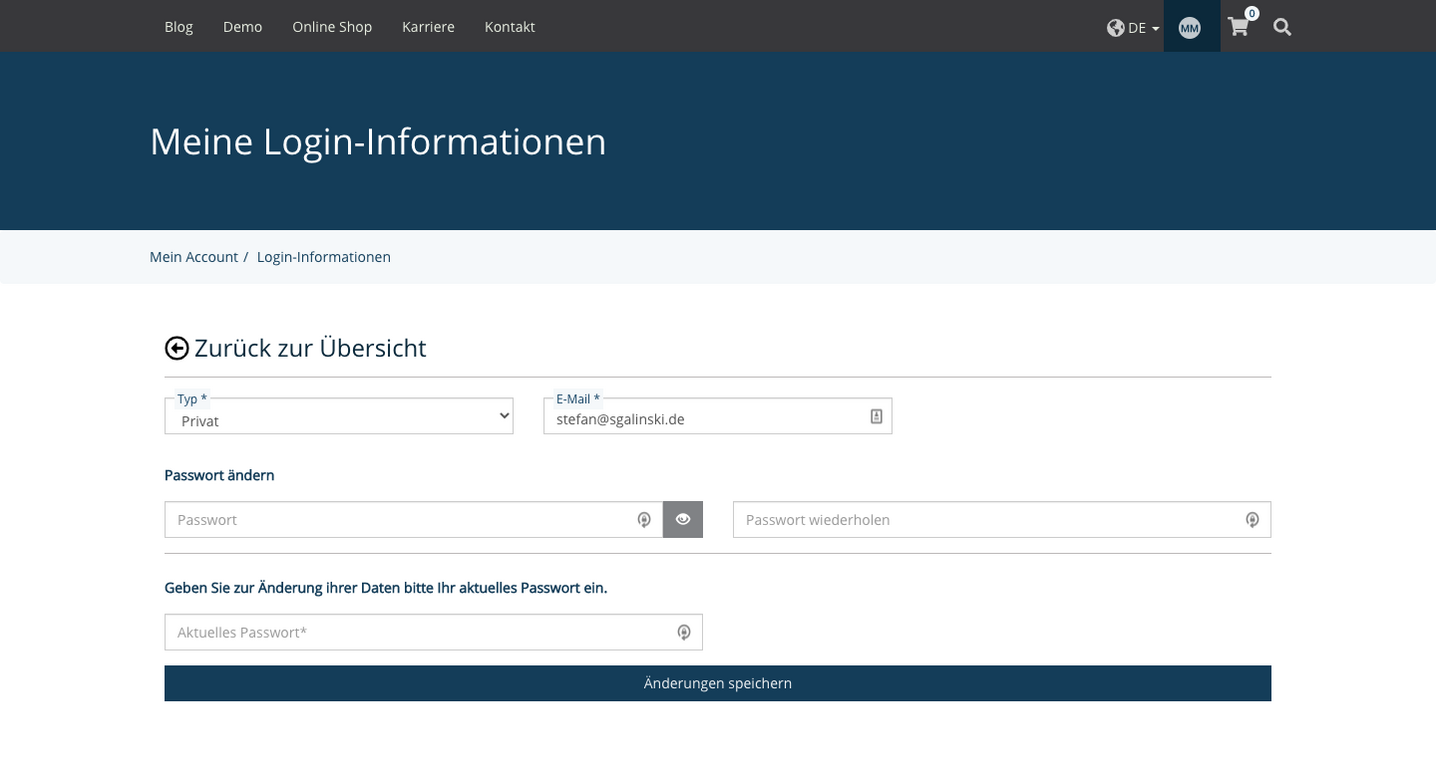Click the Zurück zur Übersicht link
This screenshot has height=777, width=1436.
(x=311, y=347)
